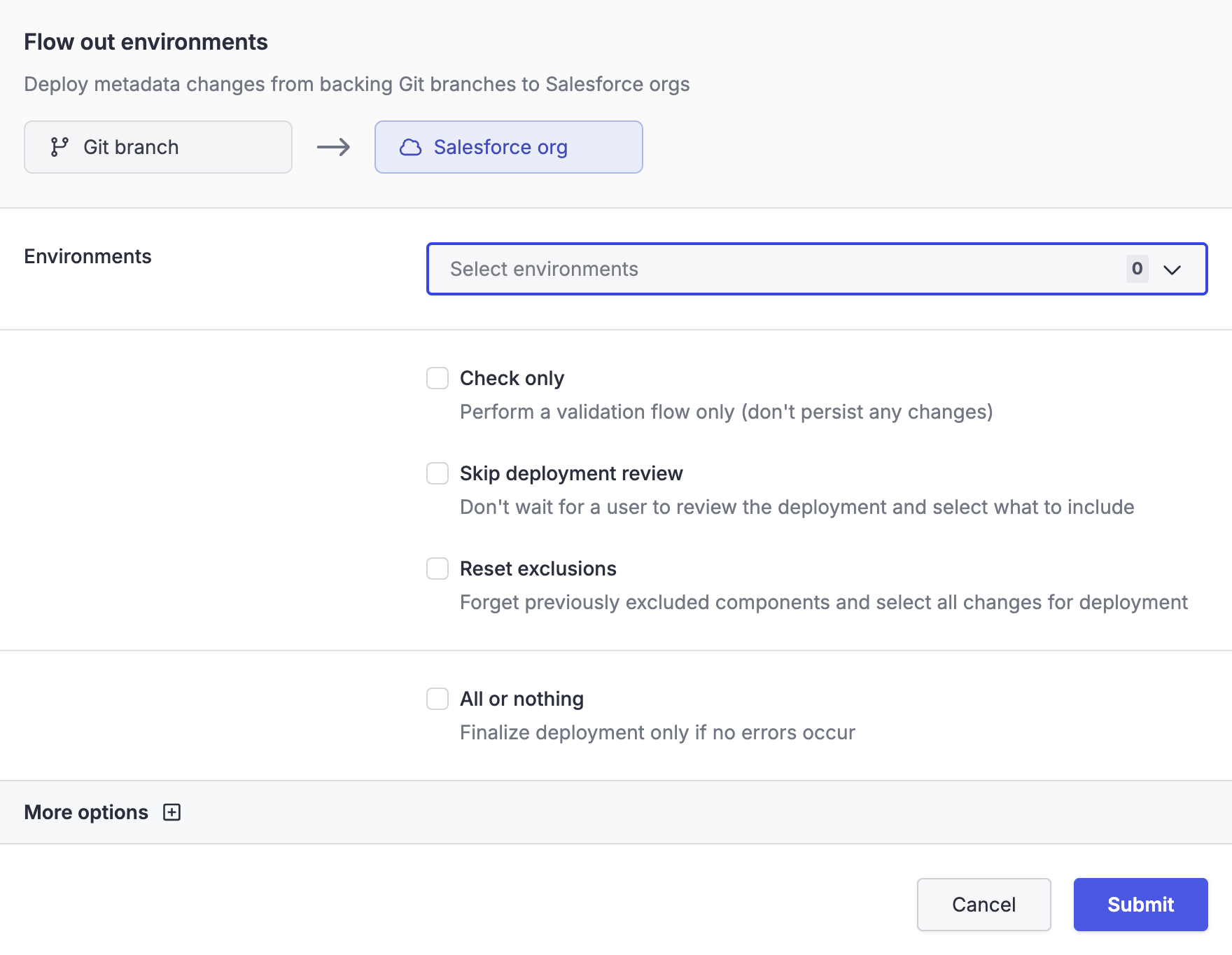Image resolution: width=1232 pixels, height=955 pixels.
Task: Click the All or nothing label
Action: 521,699
